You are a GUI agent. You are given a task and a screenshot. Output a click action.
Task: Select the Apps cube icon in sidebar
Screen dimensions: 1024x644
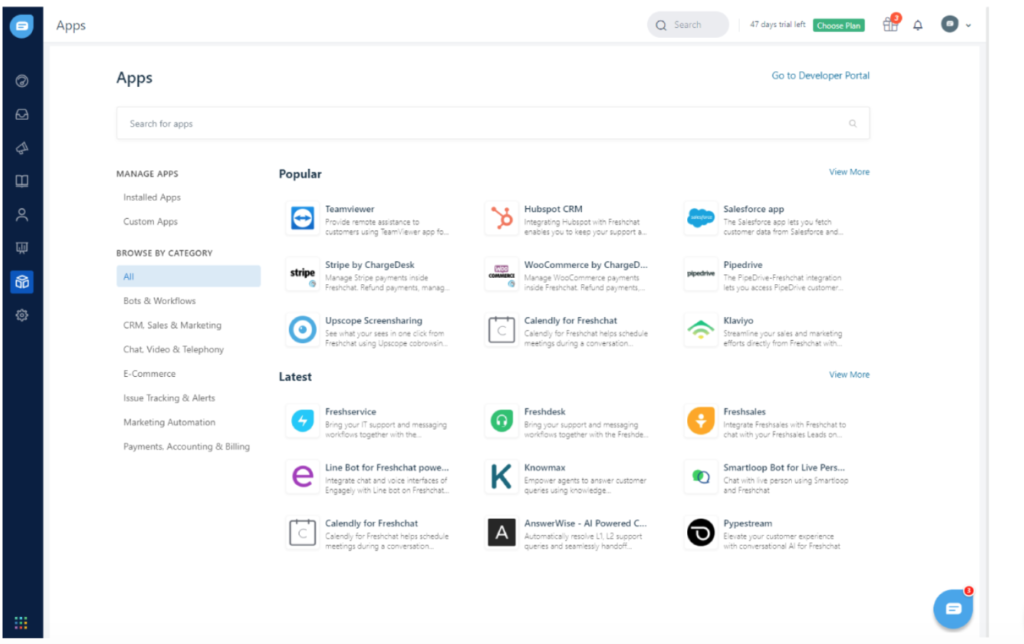tap(22, 282)
